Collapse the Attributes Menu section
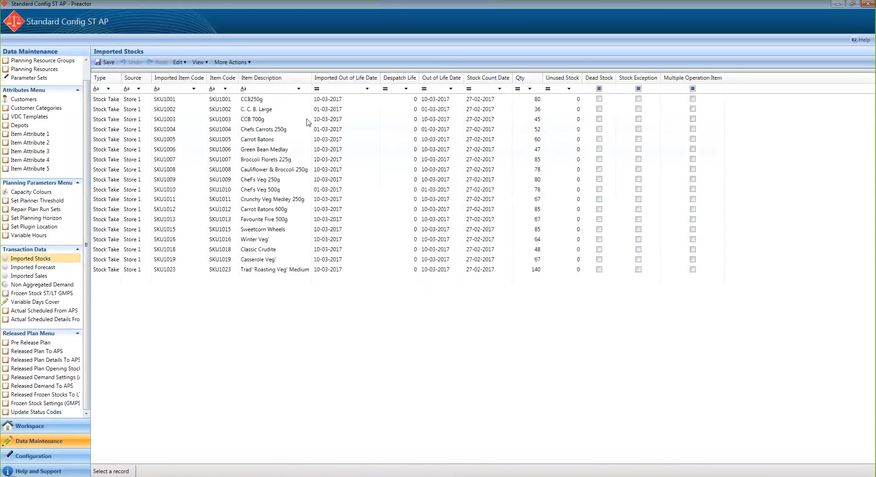The image size is (876, 477). click(78, 90)
